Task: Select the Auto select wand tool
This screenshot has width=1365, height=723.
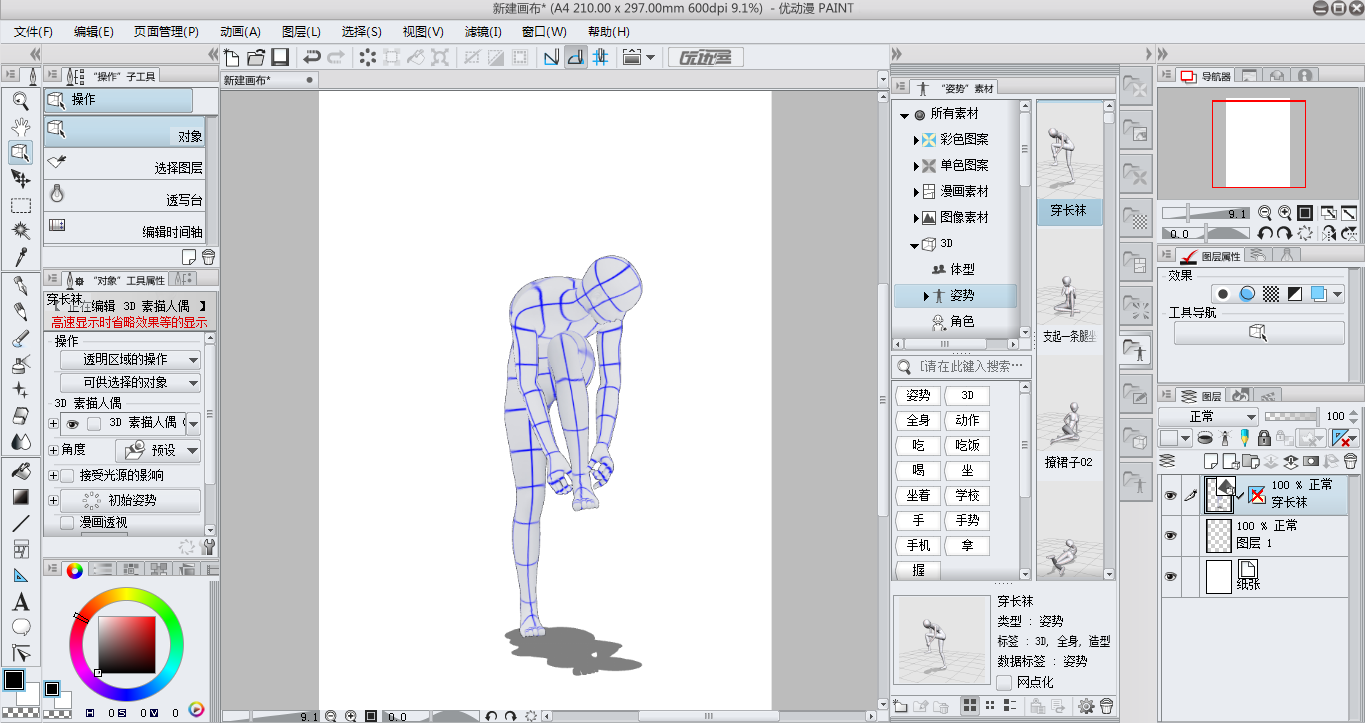Action: 20,231
